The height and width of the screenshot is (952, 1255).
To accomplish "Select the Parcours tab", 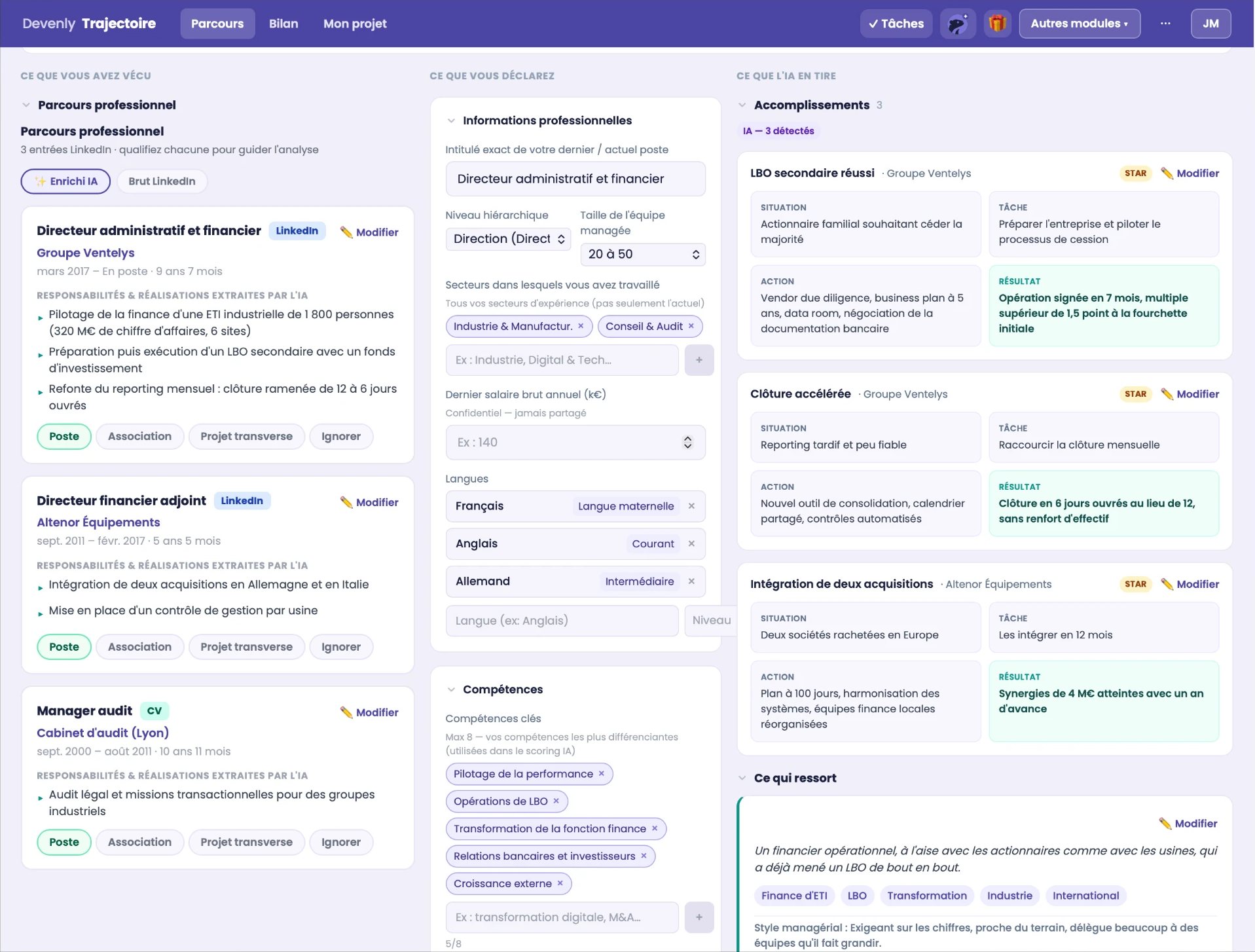I will [217, 24].
